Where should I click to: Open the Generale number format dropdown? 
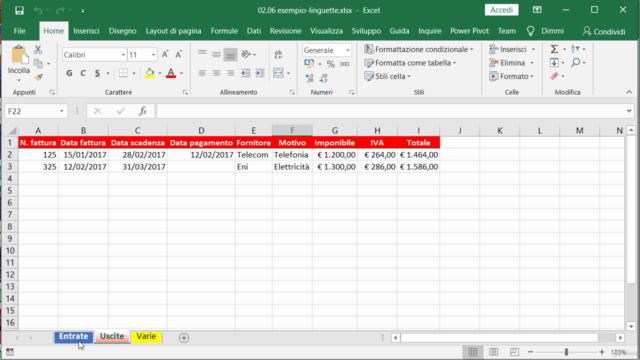click(348, 50)
